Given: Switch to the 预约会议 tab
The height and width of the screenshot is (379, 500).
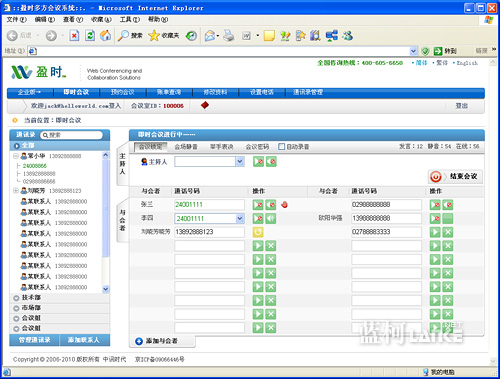Looking at the screenshot, I should coord(123,92).
